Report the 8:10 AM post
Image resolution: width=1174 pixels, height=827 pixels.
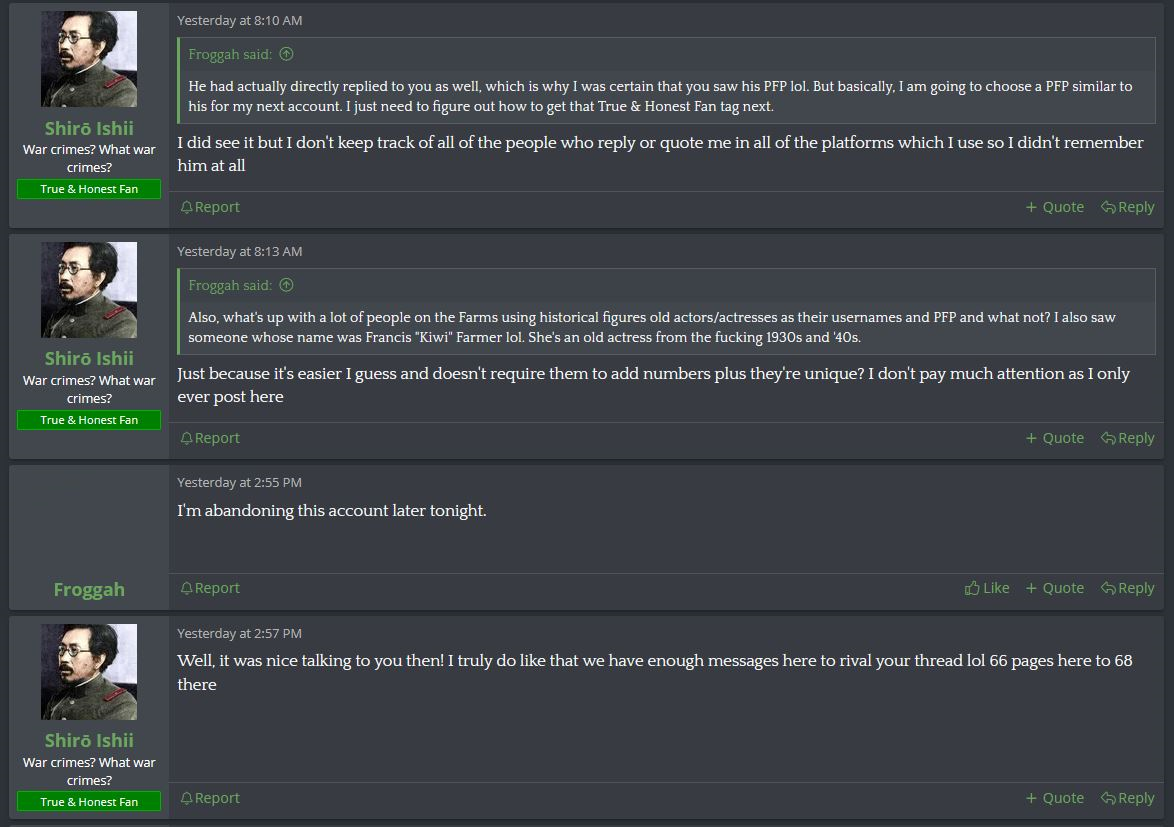pyautogui.click(x=210, y=207)
